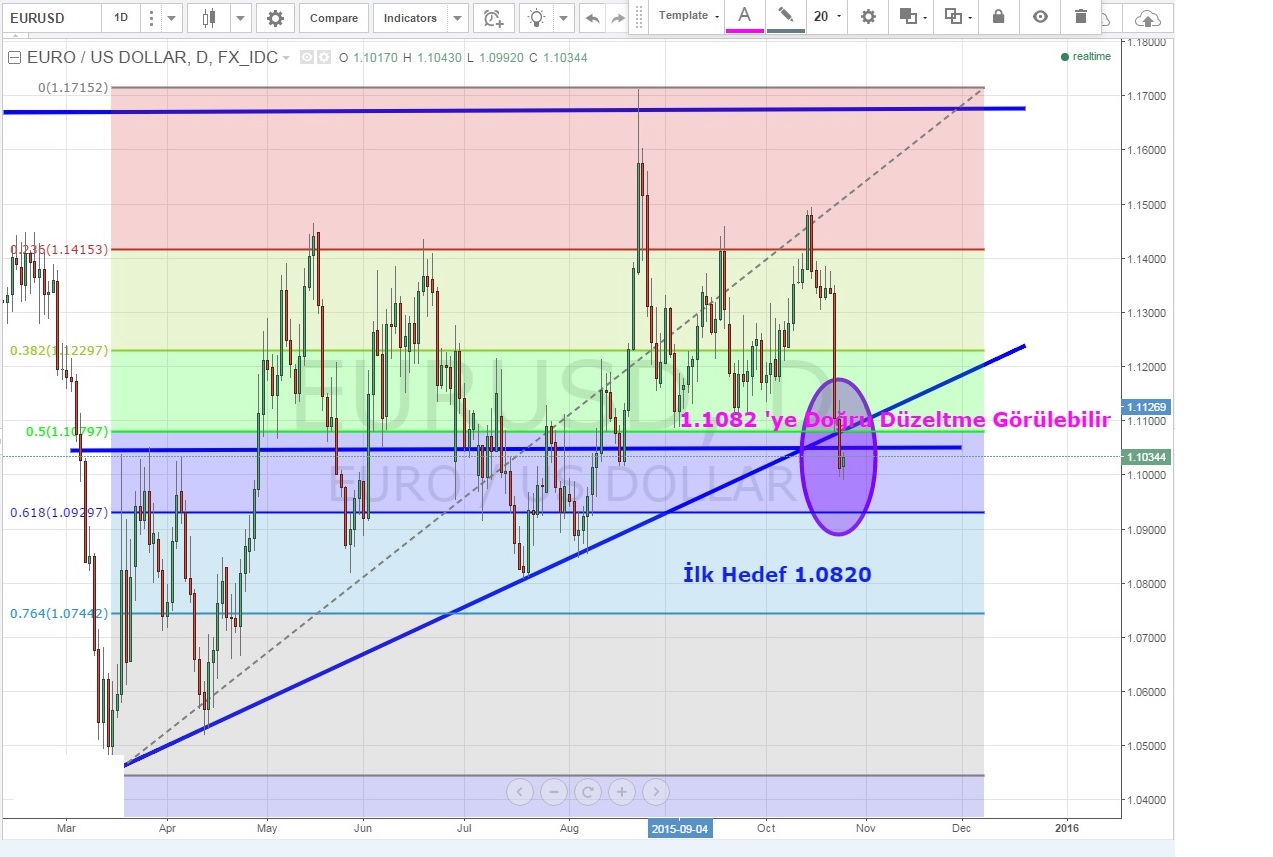
Task: Toggle visibility of drawing with eye icon
Action: pyautogui.click(x=1040, y=16)
